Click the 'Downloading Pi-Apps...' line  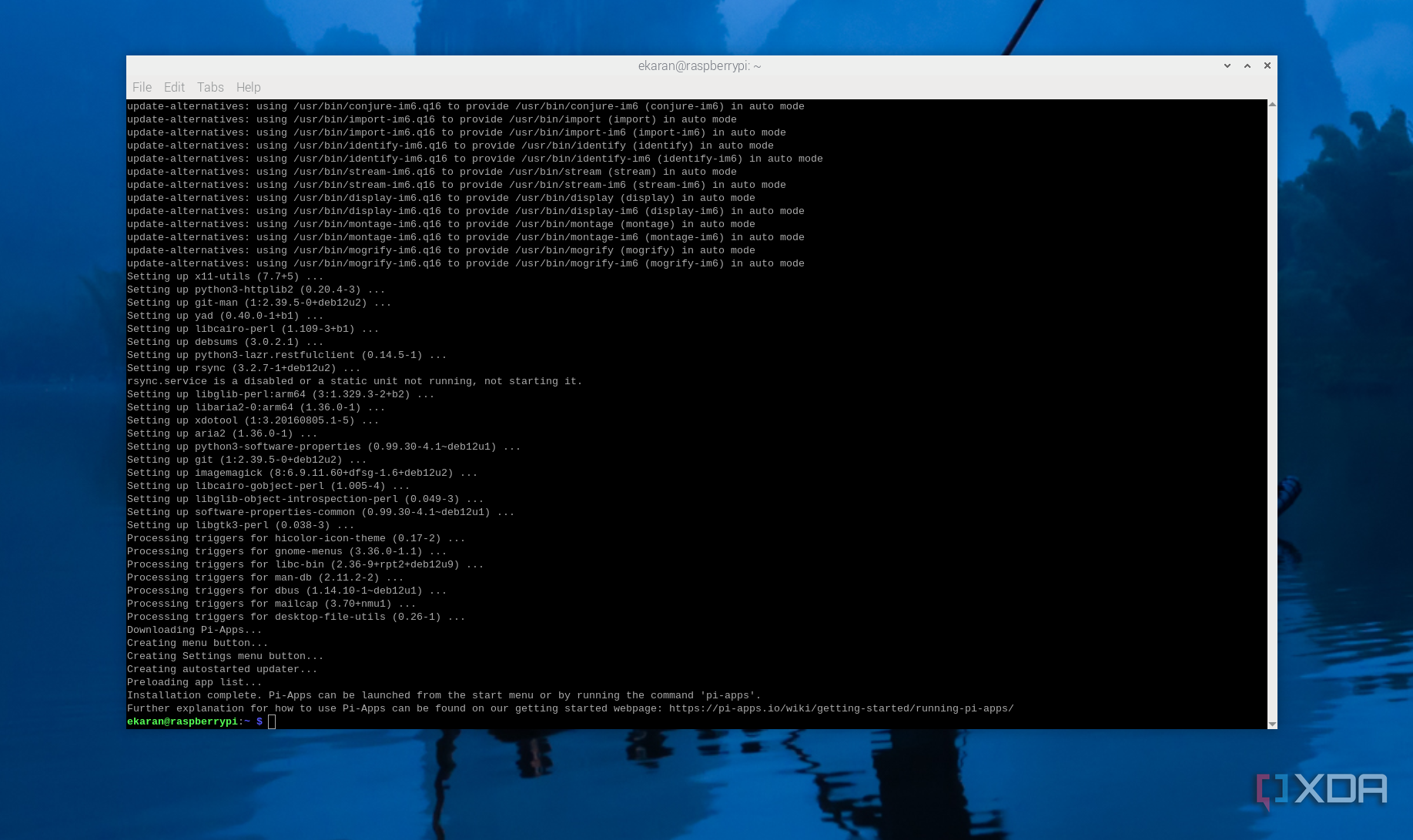coord(195,630)
